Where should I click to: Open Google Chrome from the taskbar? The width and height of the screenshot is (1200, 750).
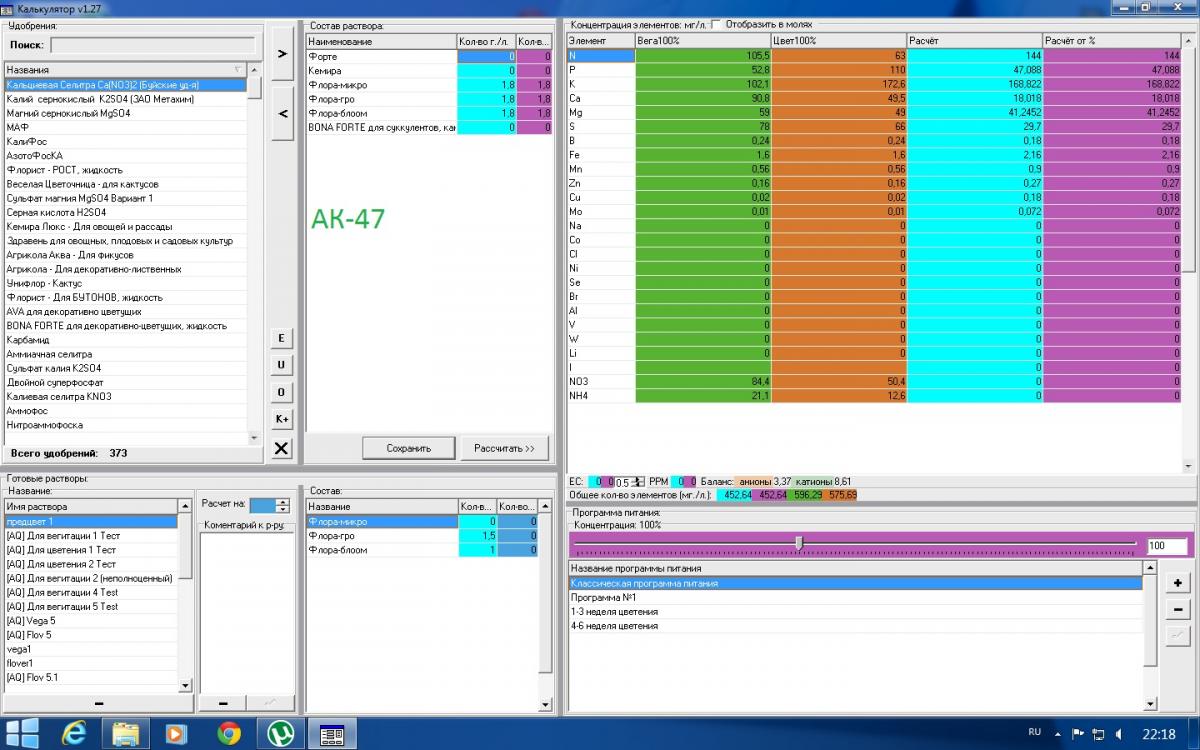coord(228,734)
